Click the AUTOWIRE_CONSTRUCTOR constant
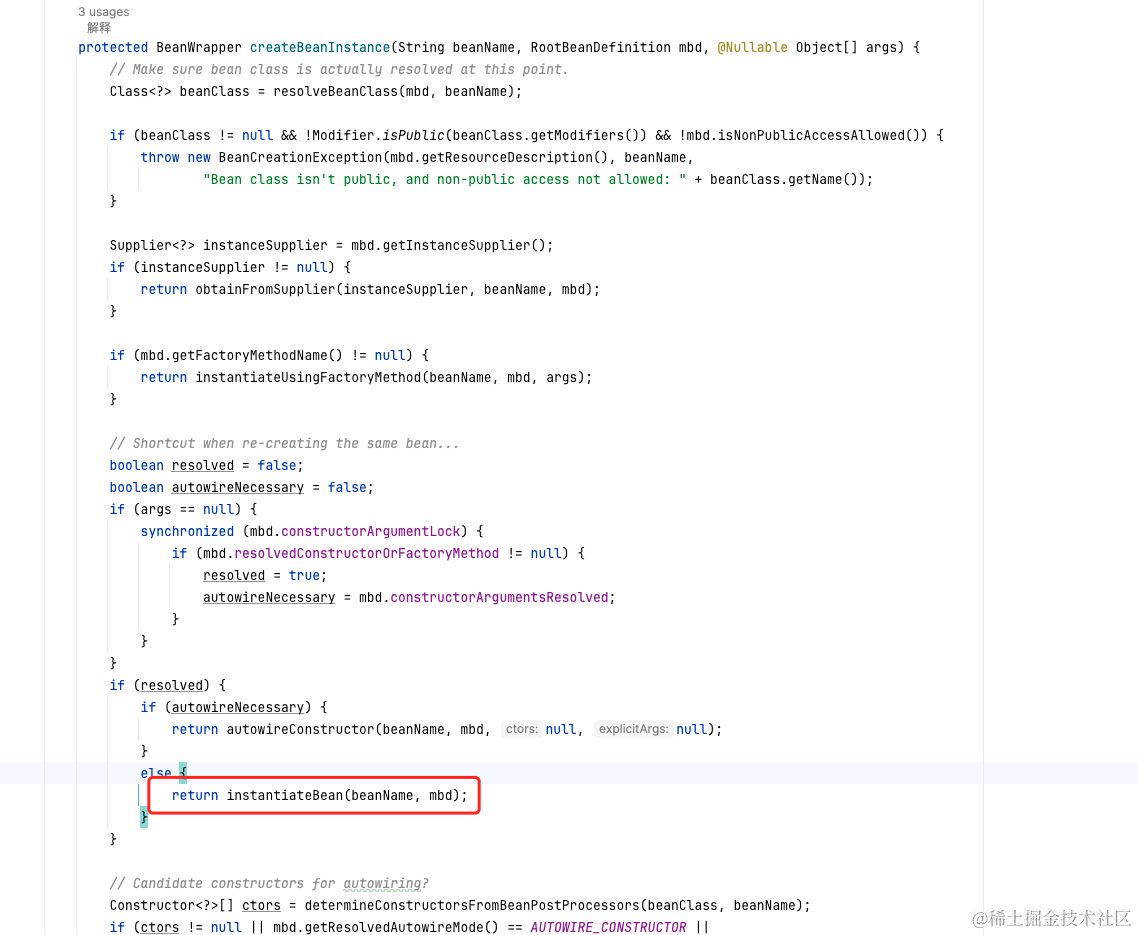 pos(608,927)
